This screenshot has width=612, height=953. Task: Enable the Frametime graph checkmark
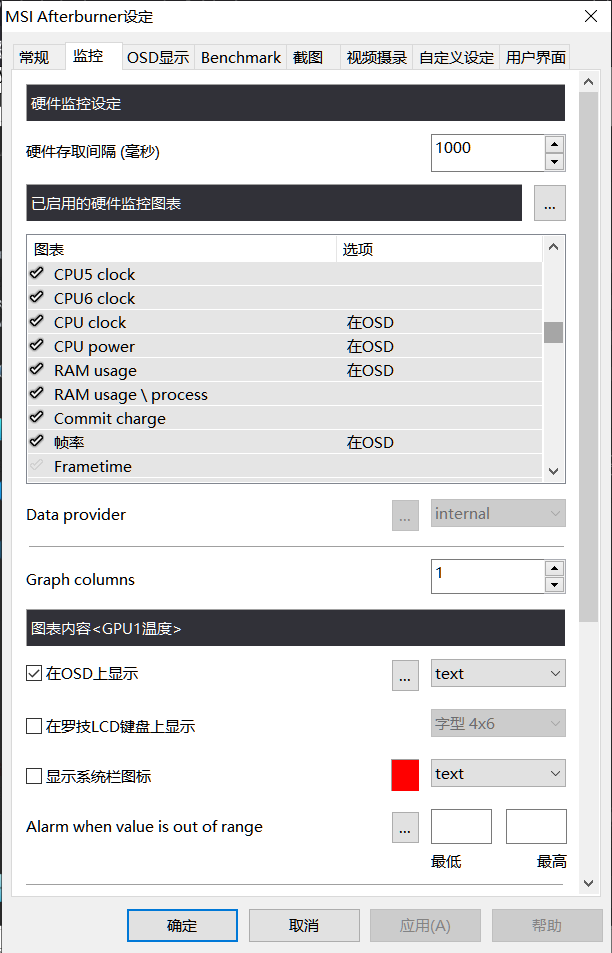36,465
